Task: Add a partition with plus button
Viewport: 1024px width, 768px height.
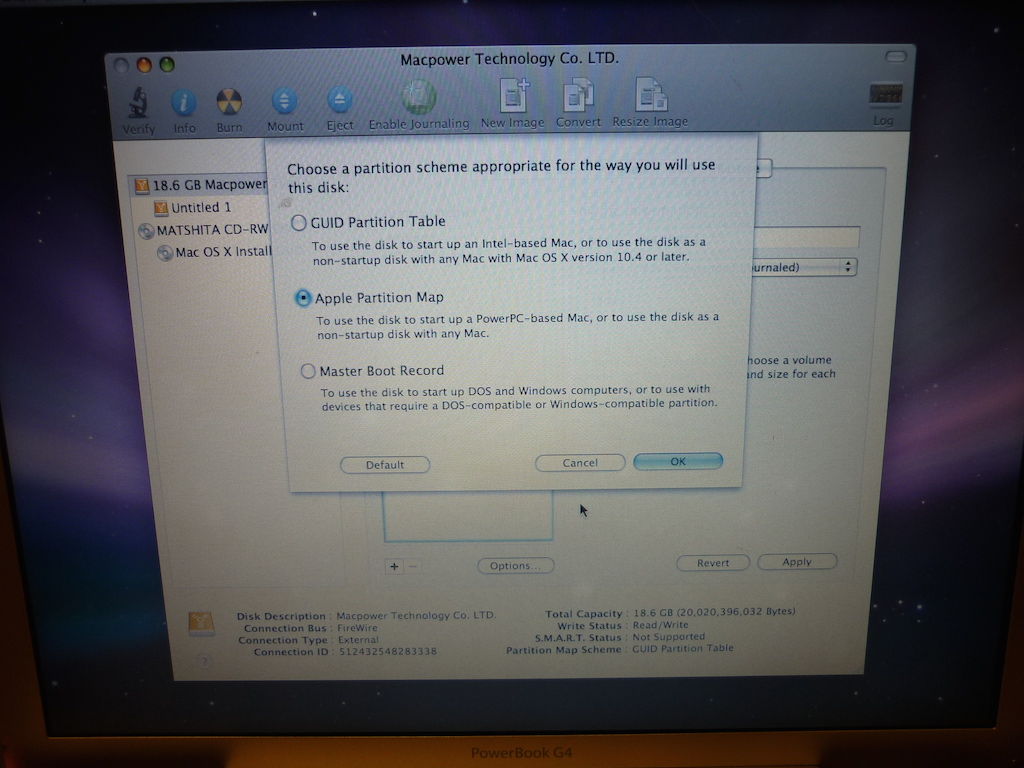Action: [x=394, y=567]
